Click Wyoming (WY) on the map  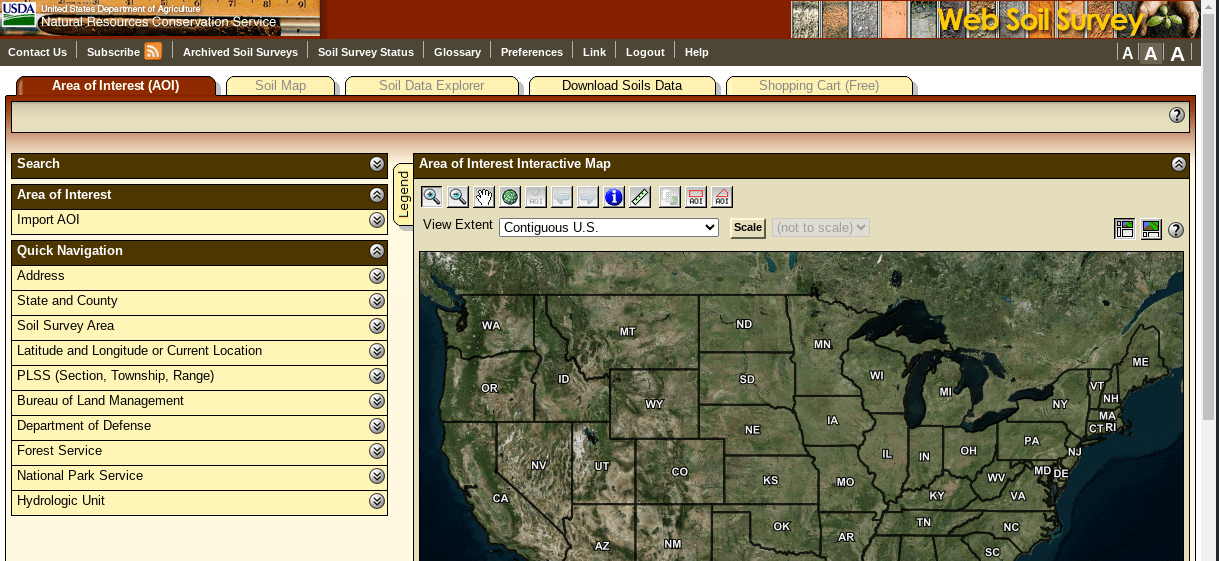coord(654,404)
